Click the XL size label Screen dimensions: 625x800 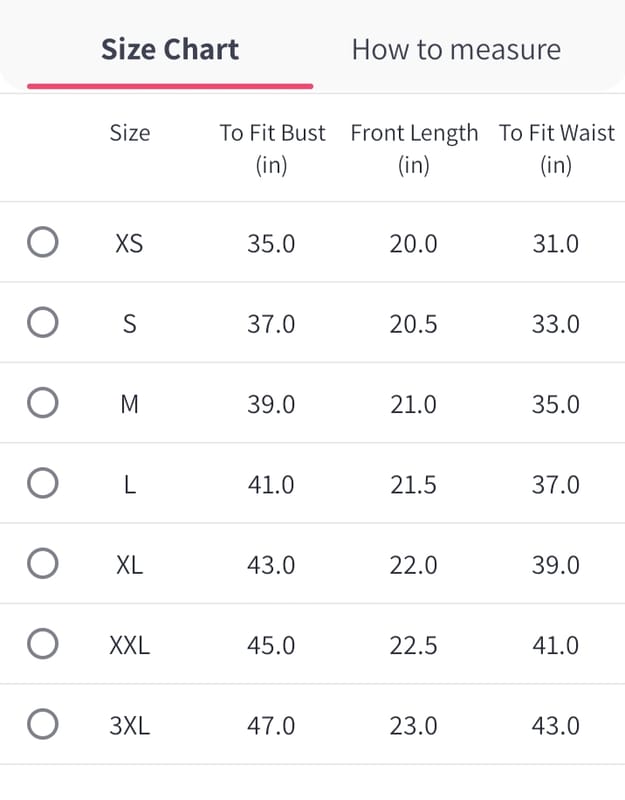pyautogui.click(x=129, y=564)
